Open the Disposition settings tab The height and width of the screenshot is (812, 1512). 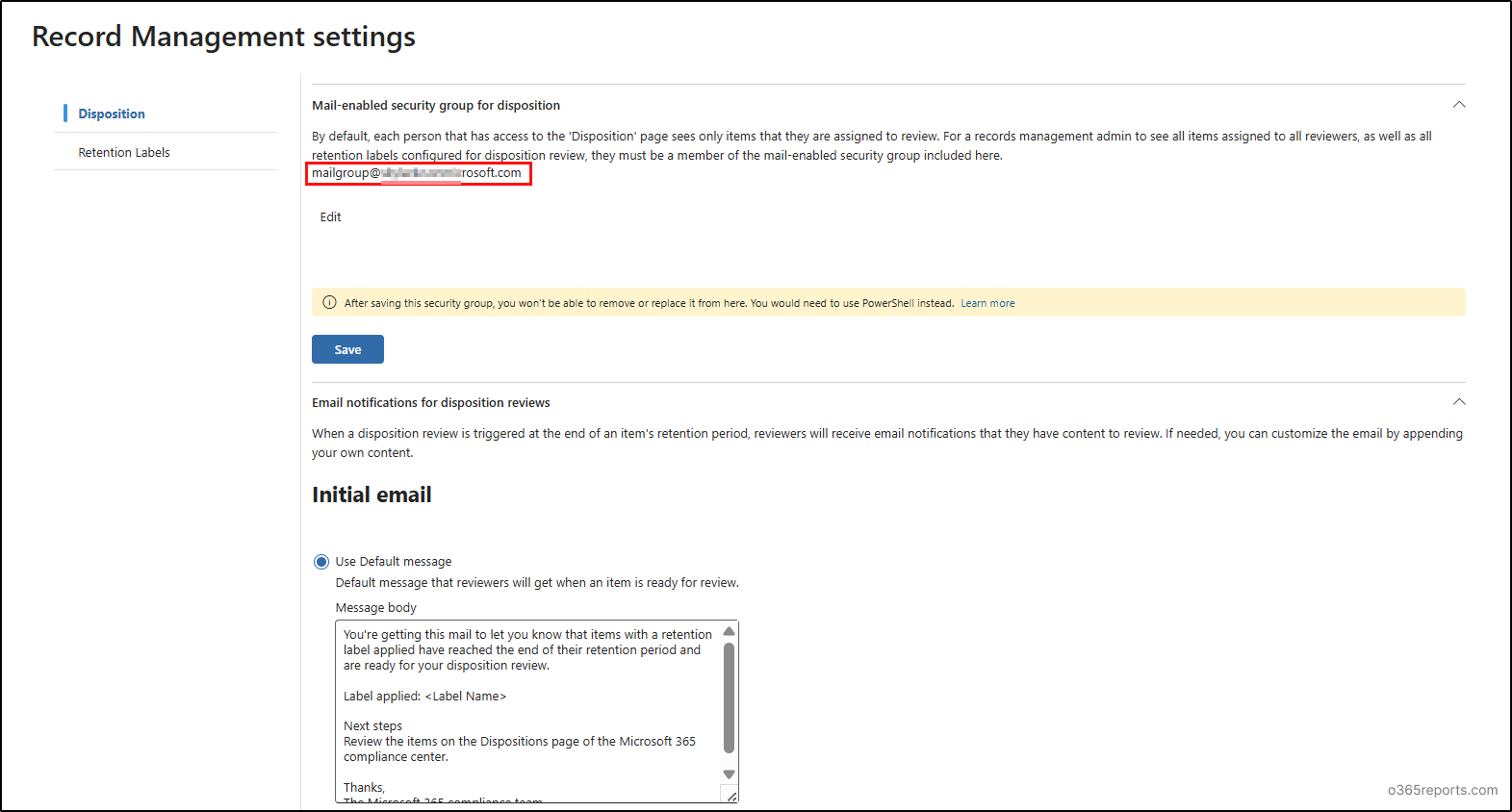(x=112, y=114)
